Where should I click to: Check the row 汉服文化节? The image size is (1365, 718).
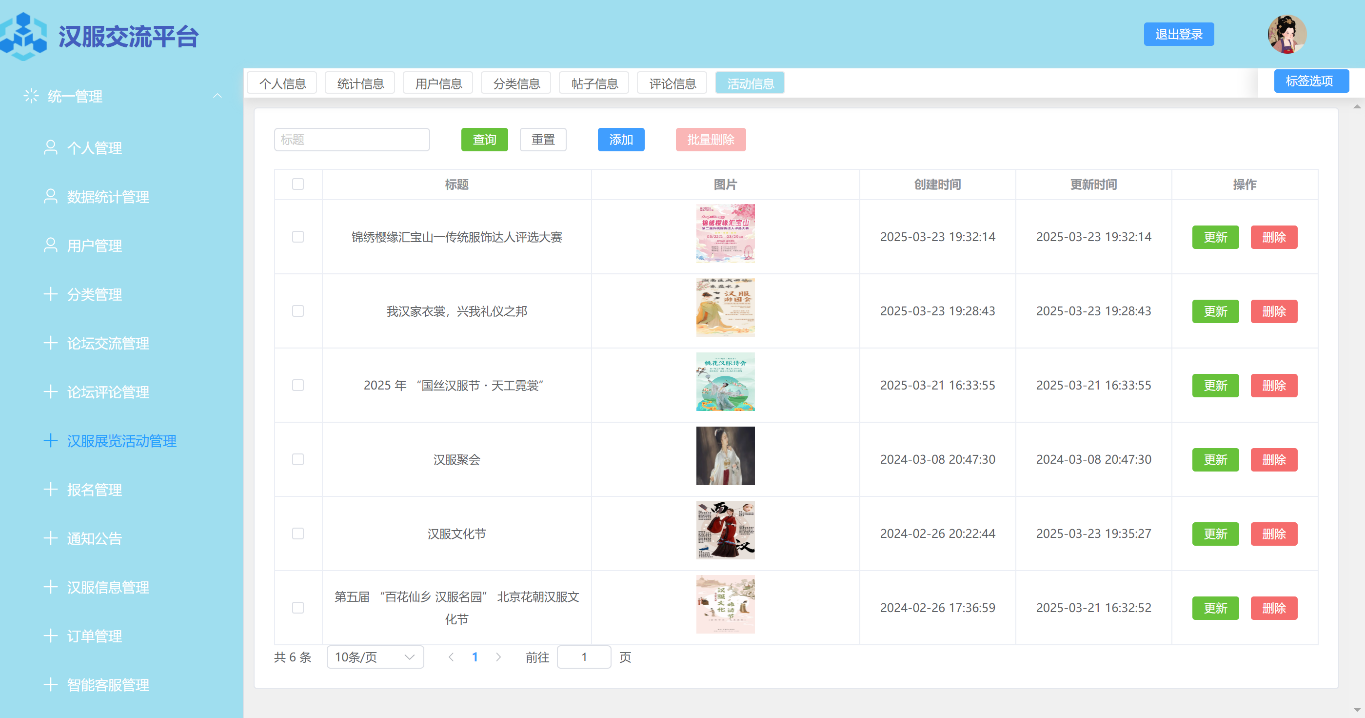tap(298, 533)
